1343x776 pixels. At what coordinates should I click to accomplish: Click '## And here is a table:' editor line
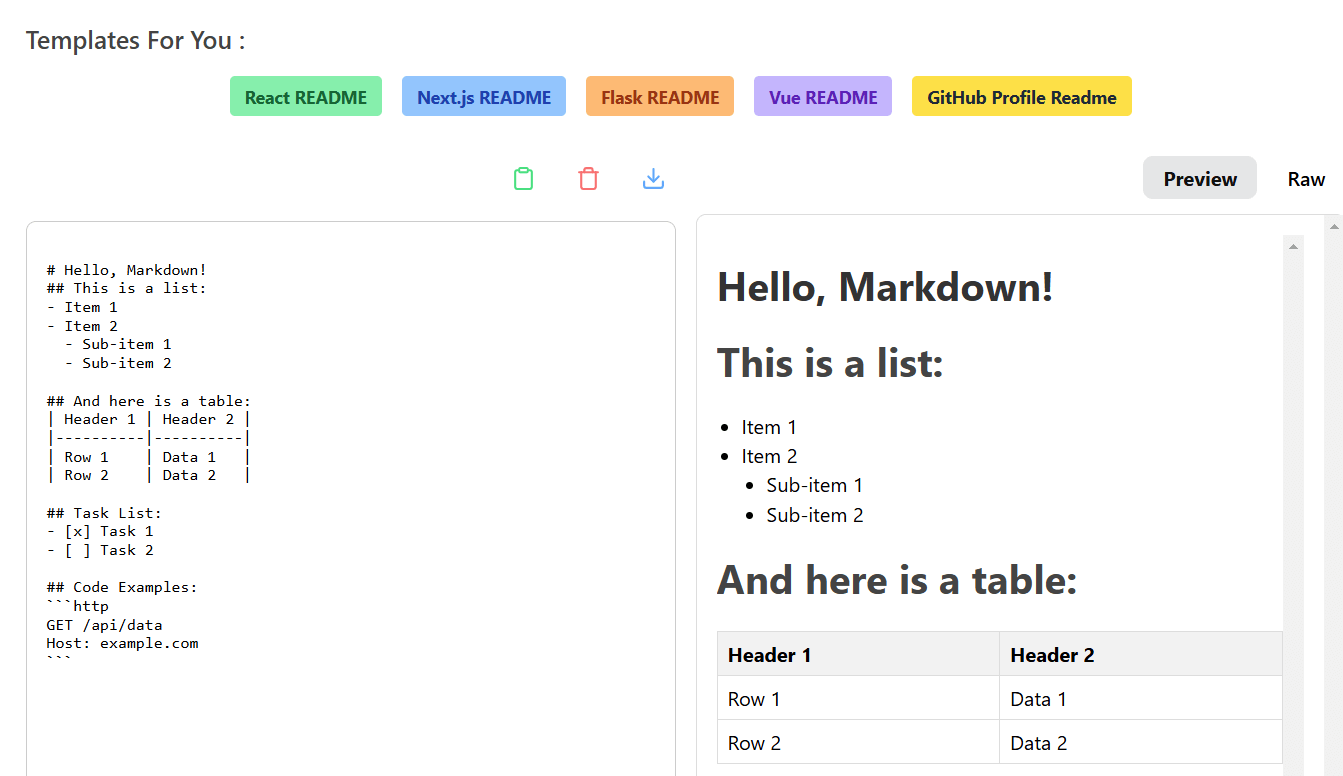coord(149,401)
